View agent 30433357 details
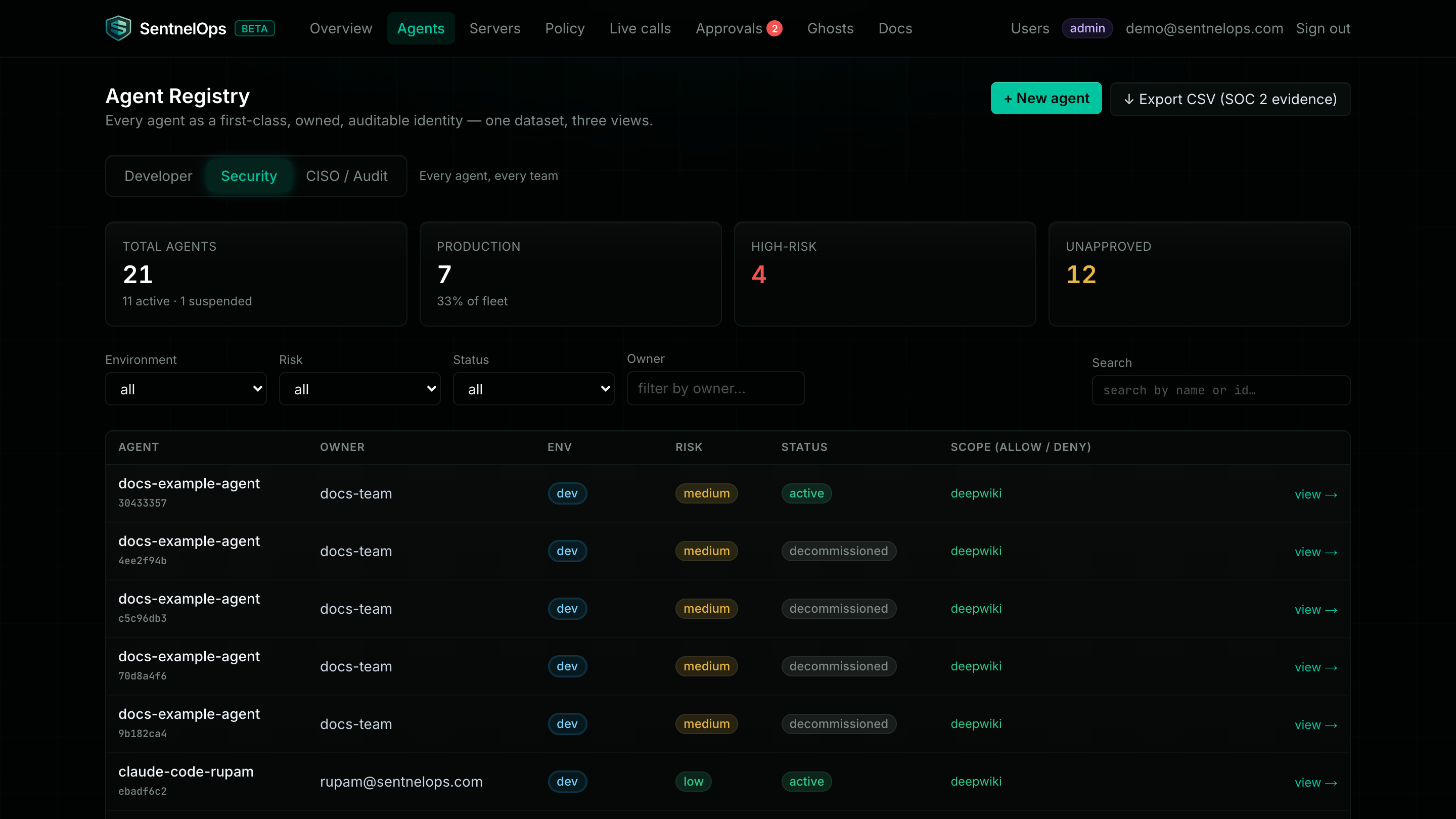1456x819 pixels. [1316, 494]
